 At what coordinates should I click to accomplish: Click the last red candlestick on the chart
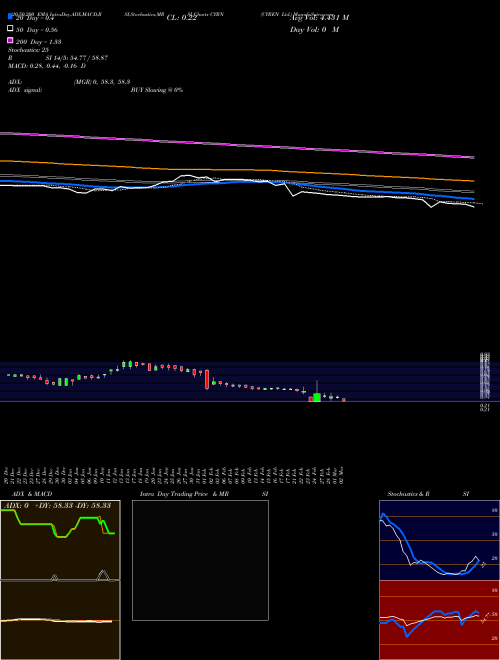coord(344,400)
